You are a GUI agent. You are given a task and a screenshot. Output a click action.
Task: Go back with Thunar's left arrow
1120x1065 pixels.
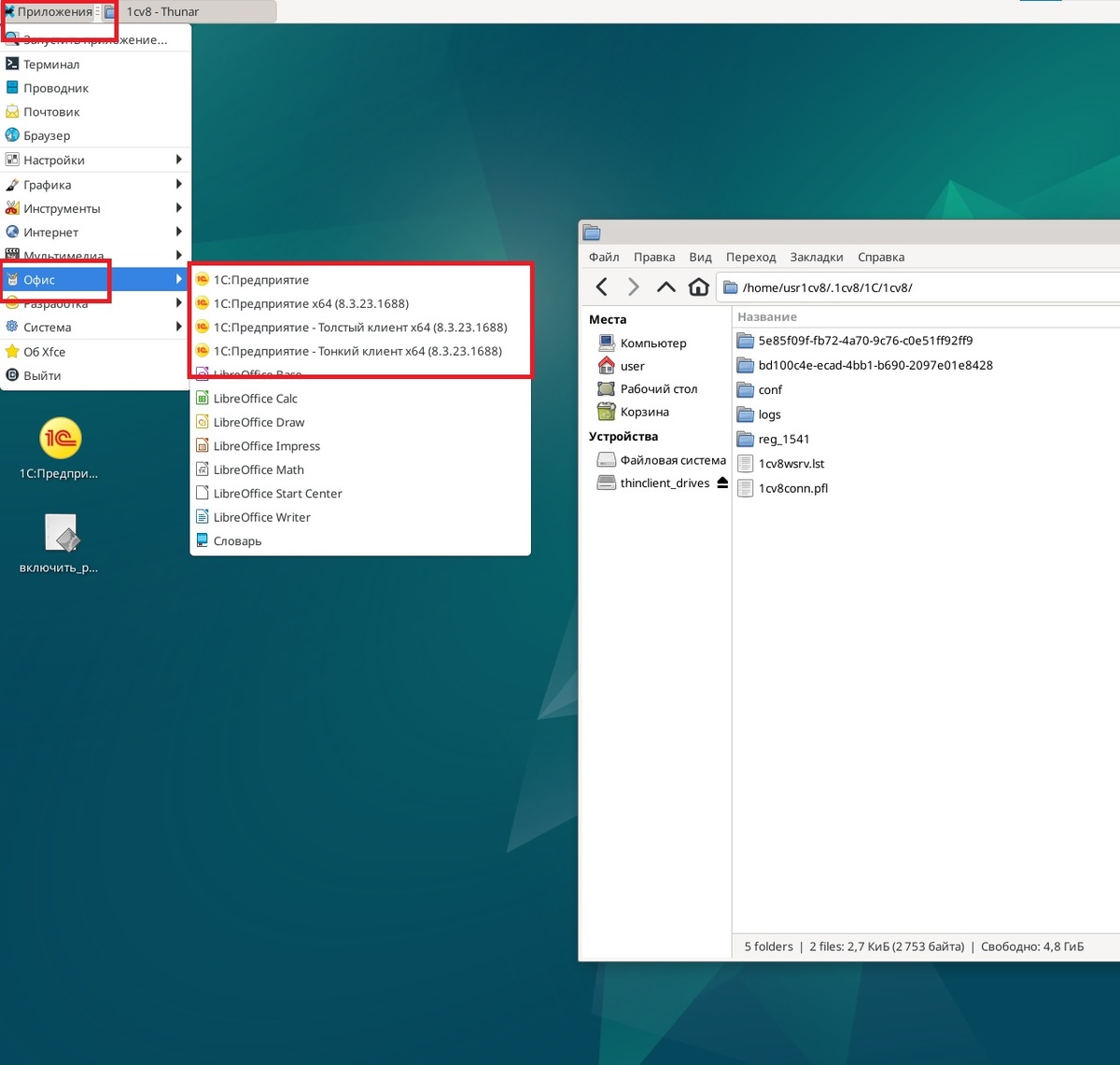(x=602, y=287)
